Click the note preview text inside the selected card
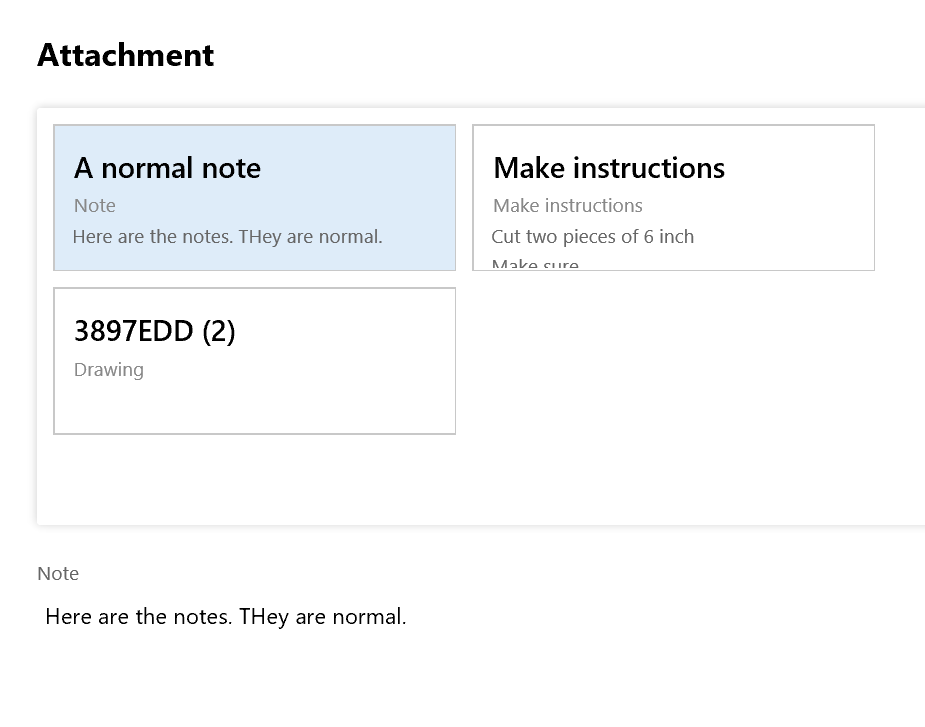Image resolution: width=925 pixels, height=727 pixels. (x=227, y=236)
